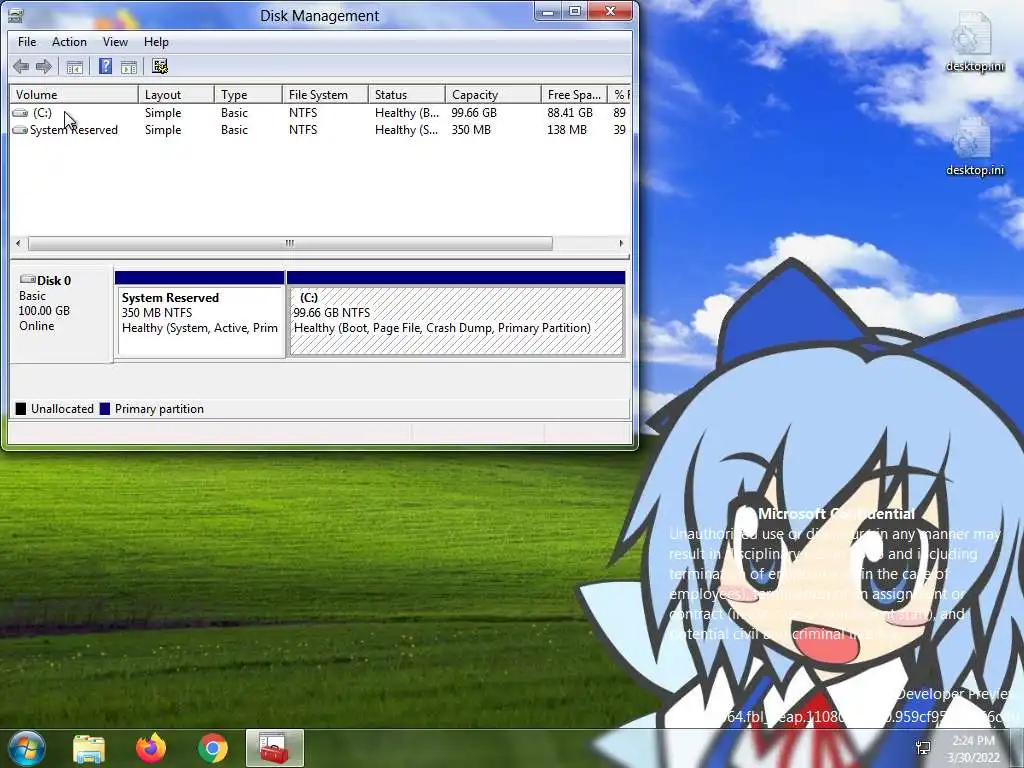Sort by the Volume column header
This screenshot has width=1024, height=768.
(x=74, y=95)
